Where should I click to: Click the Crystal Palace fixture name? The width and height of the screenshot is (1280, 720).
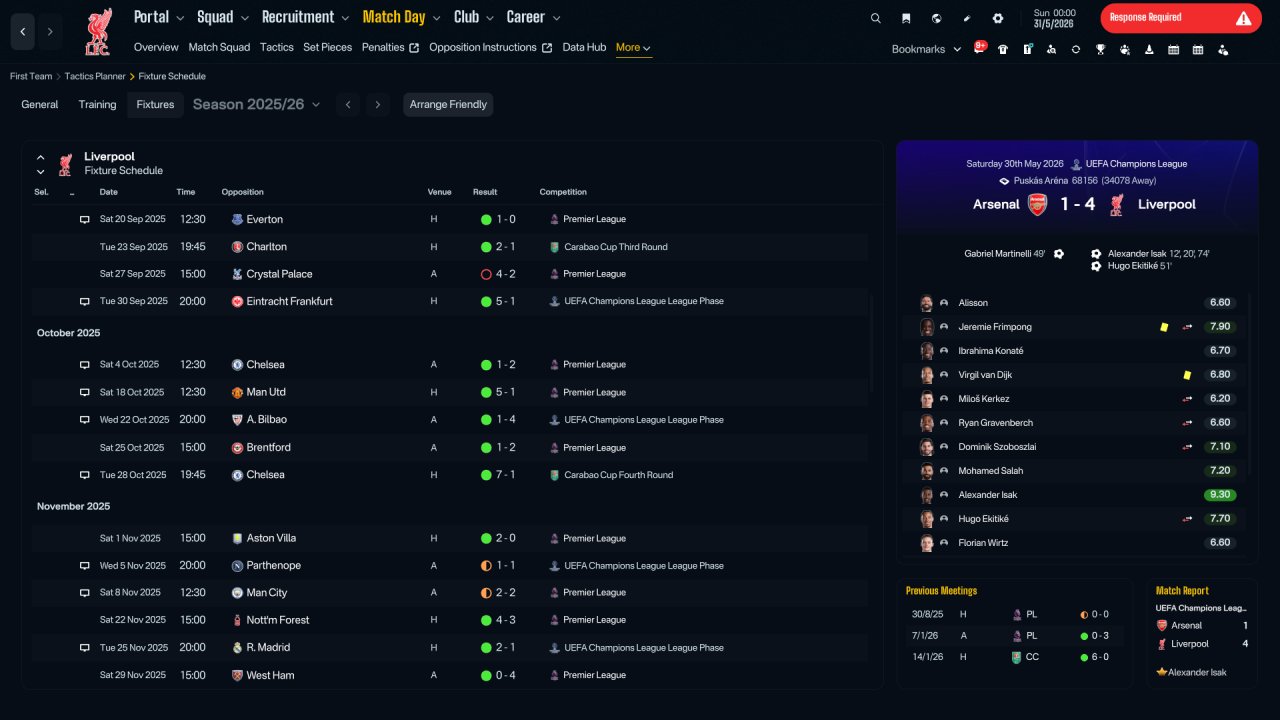tap(279, 274)
